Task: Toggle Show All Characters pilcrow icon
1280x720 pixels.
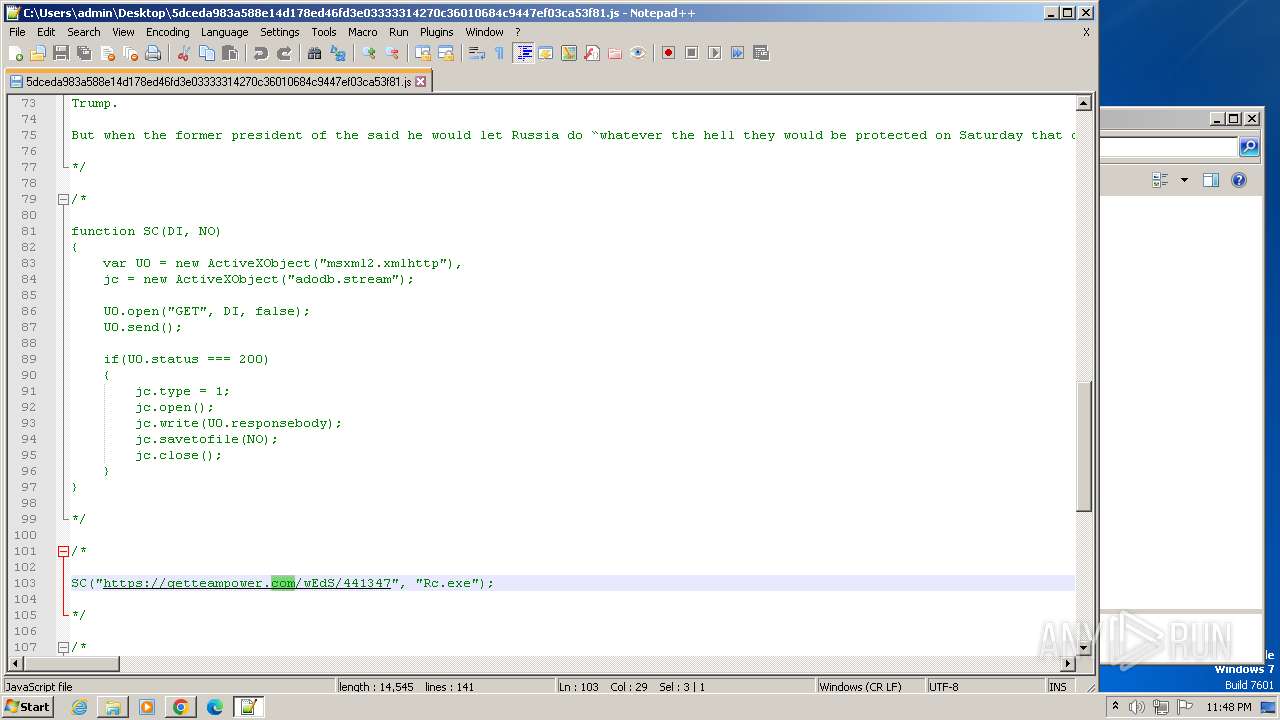Action: click(x=500, y=53)
